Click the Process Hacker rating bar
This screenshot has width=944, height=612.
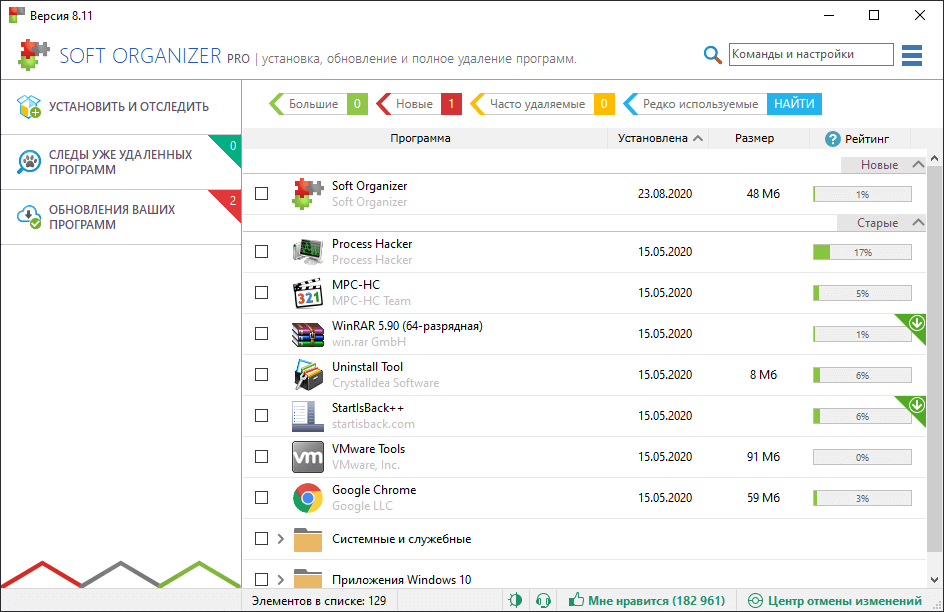click(861, 253)
